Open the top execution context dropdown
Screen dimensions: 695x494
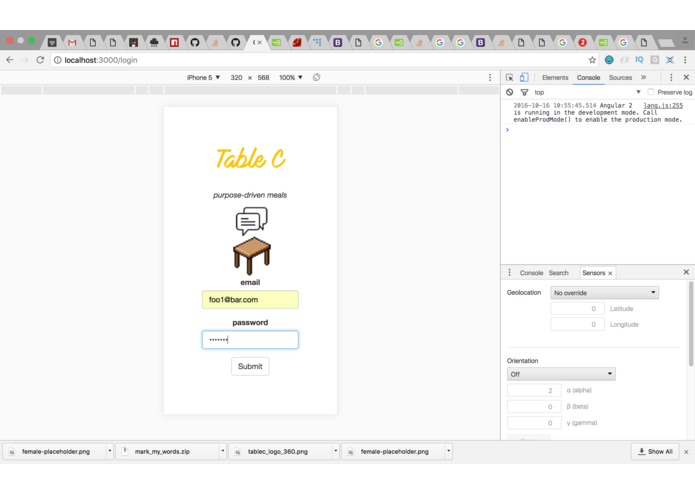(x=587, y=92)
